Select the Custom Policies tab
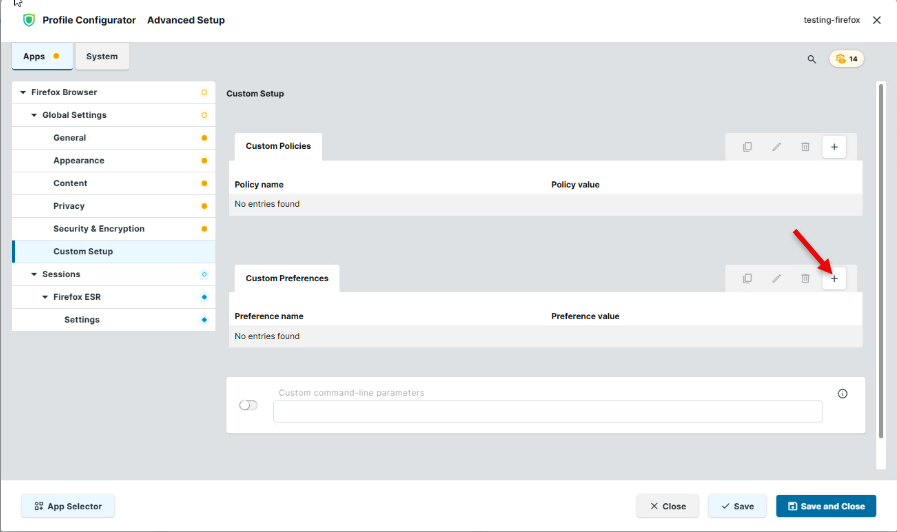 pyautogui.click(x=278, y=146)
